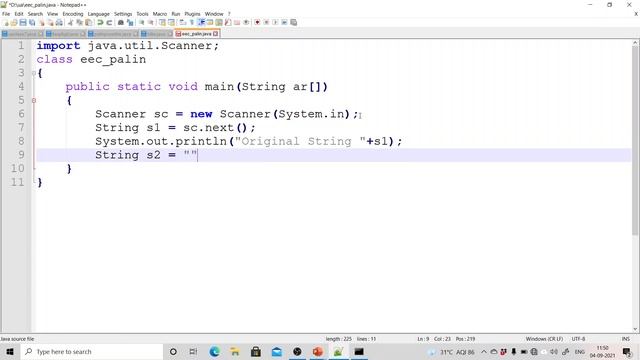Click the Save Current Recorded Macro icon
640x360 pixels.
(293, 22)
